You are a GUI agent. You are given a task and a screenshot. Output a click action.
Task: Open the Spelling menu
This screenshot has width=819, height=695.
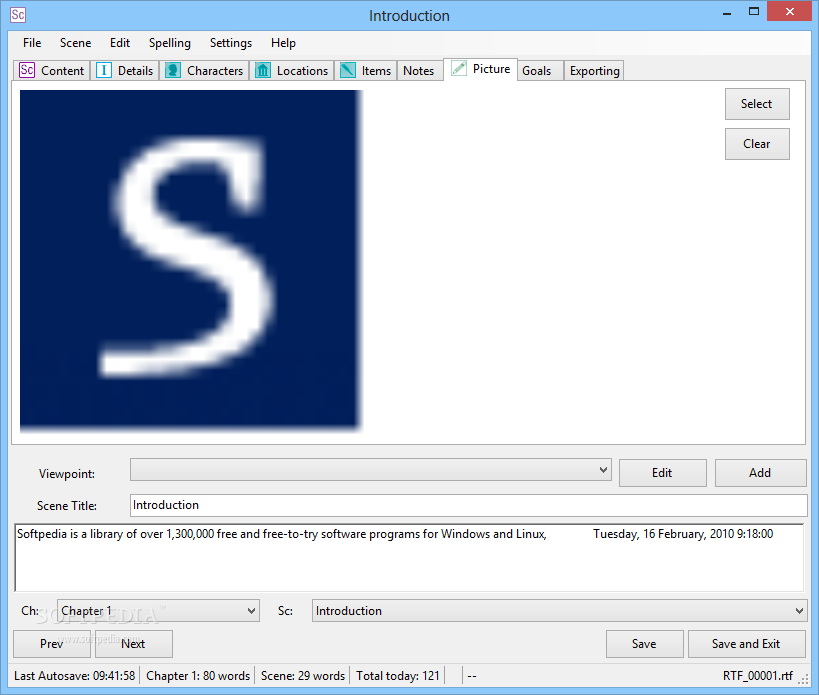click(x=170, y=43)
